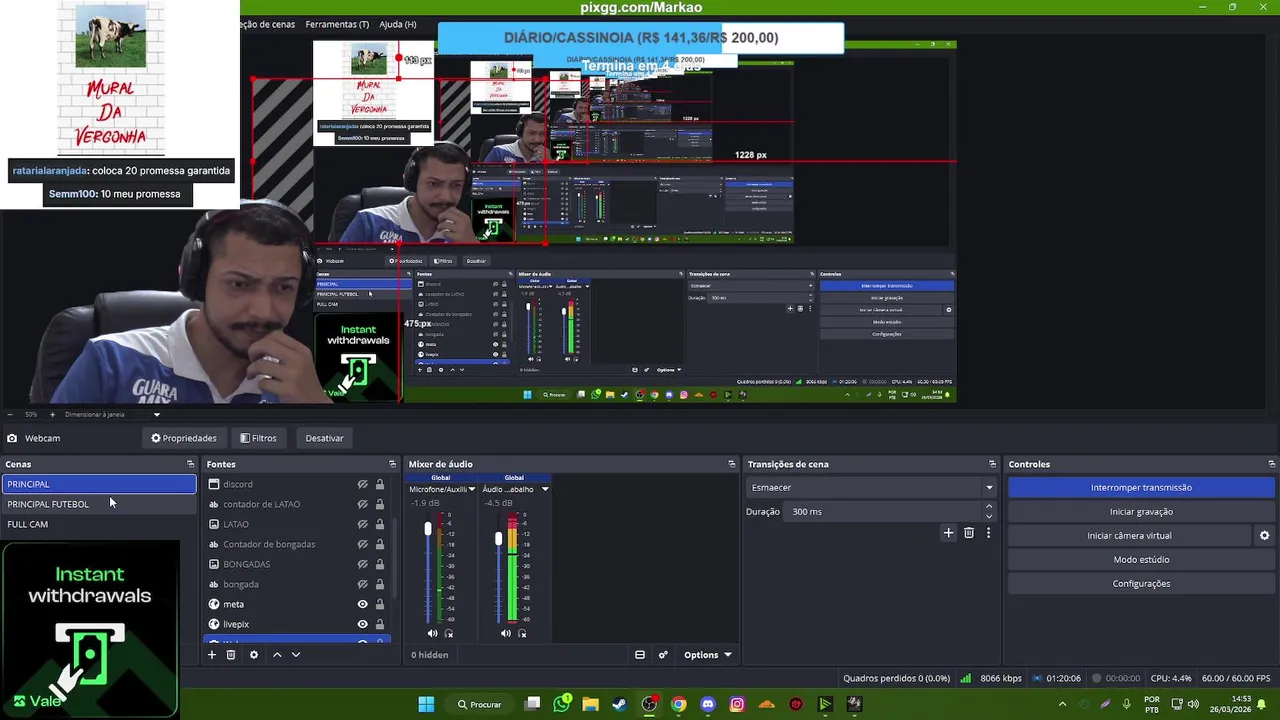This screenshot has height=720, width=1280.
Task: Open Discord from the taskbar
Action: coord(708,704)
